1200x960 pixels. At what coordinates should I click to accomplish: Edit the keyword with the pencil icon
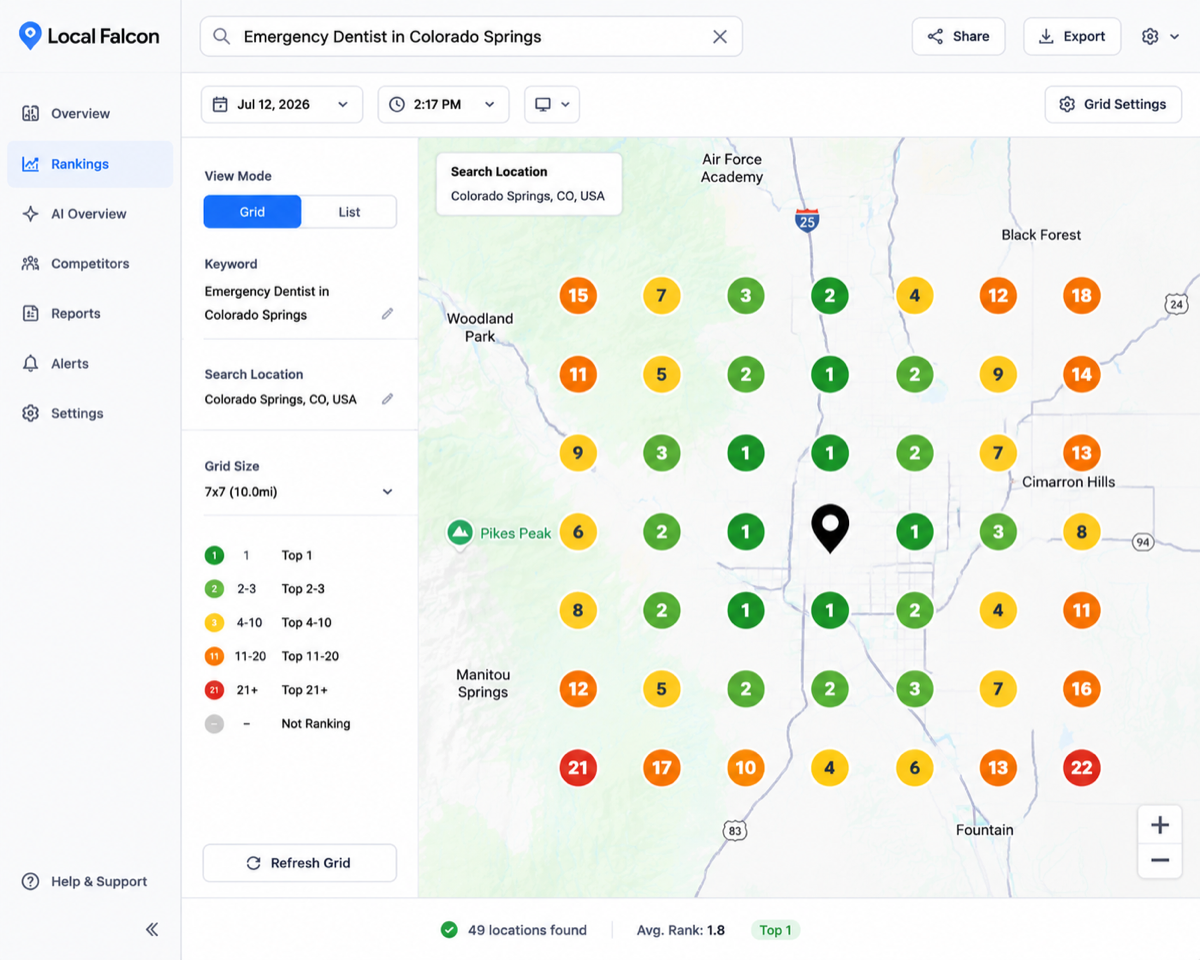point(387,314)
